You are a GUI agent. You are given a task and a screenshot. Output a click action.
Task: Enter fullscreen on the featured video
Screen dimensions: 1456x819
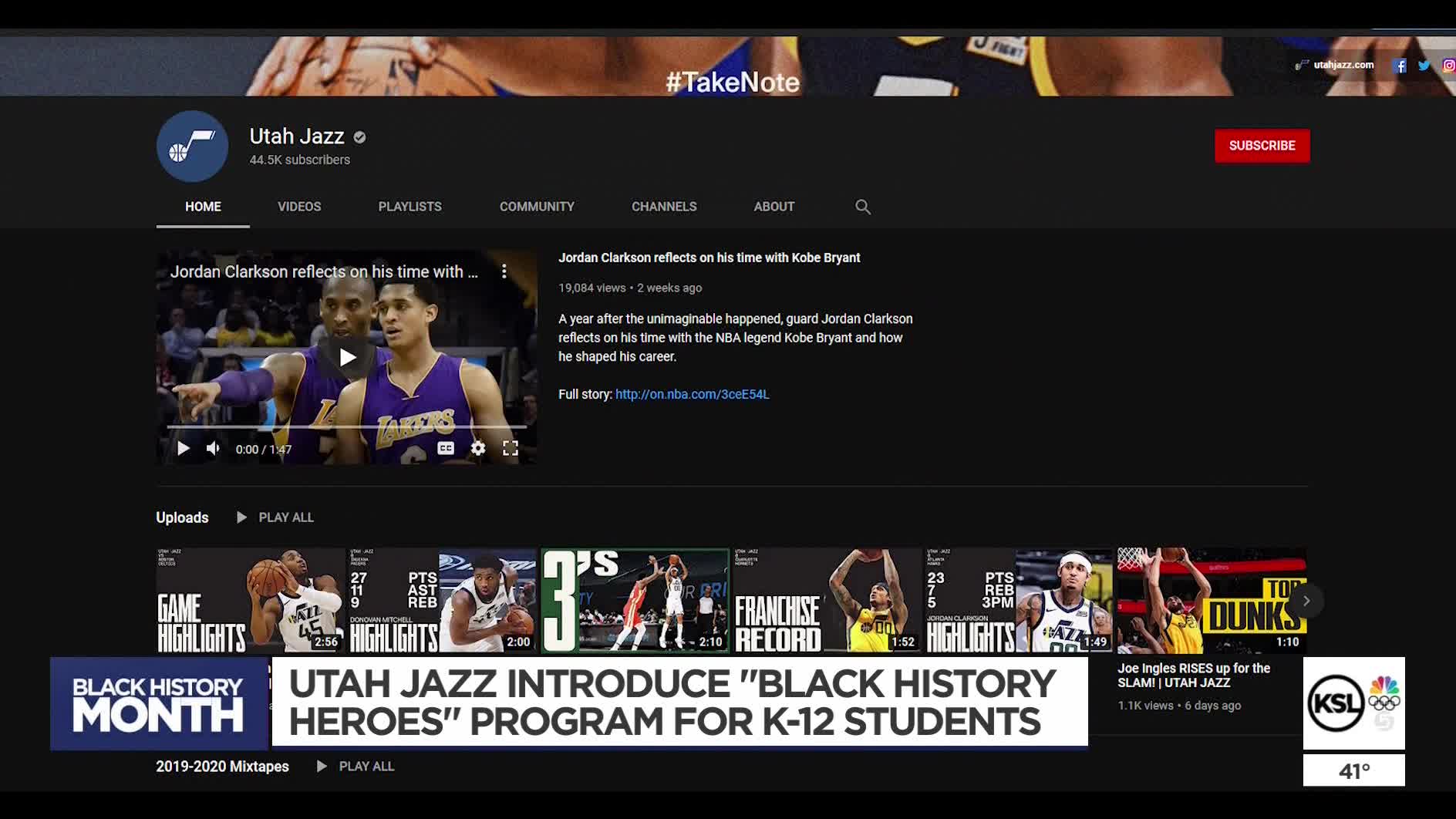click(511, 449)
